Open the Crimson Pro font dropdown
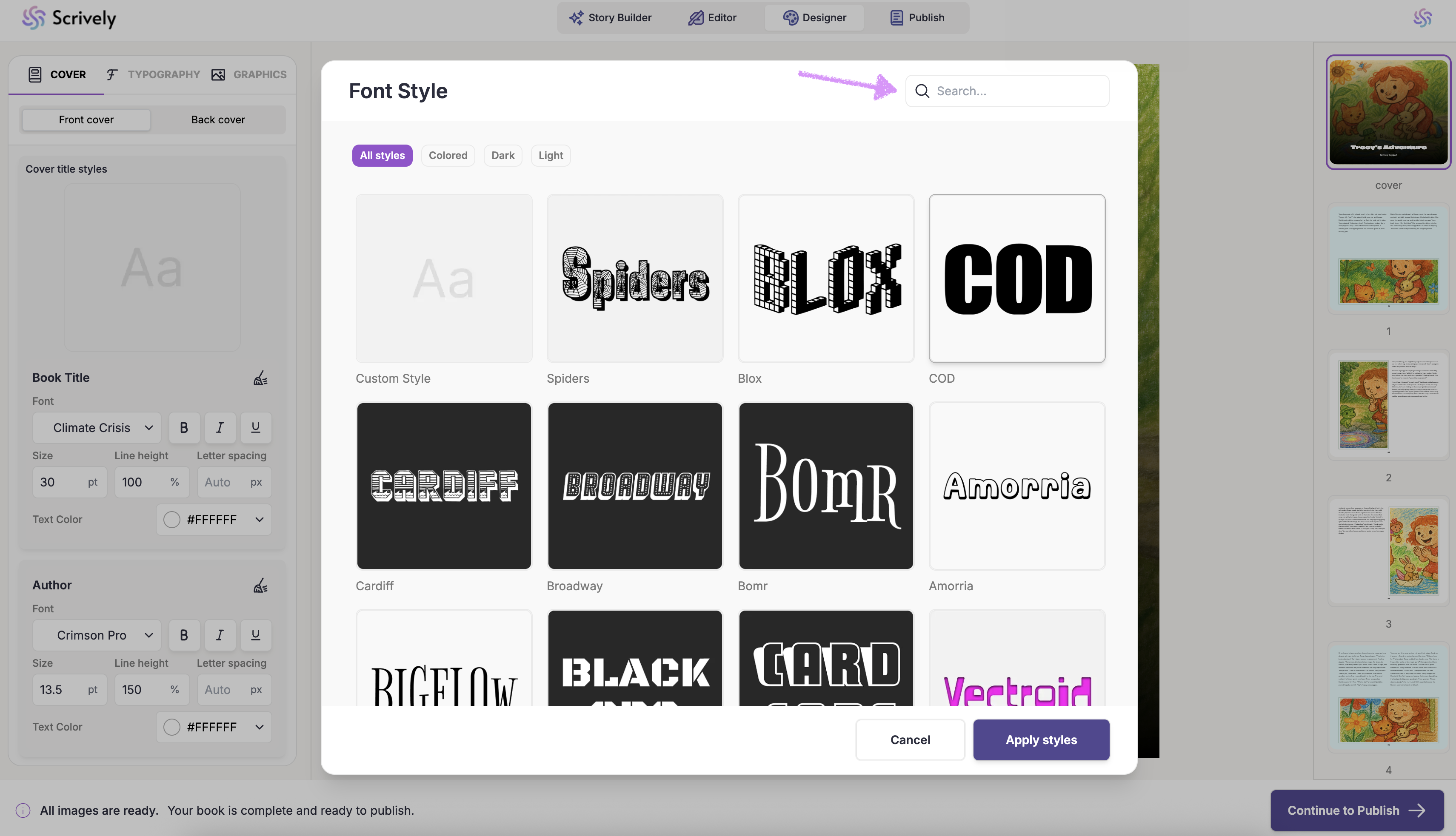This screenshot has width=1456, height=836. pyautogui.click(x=97, y=635)
